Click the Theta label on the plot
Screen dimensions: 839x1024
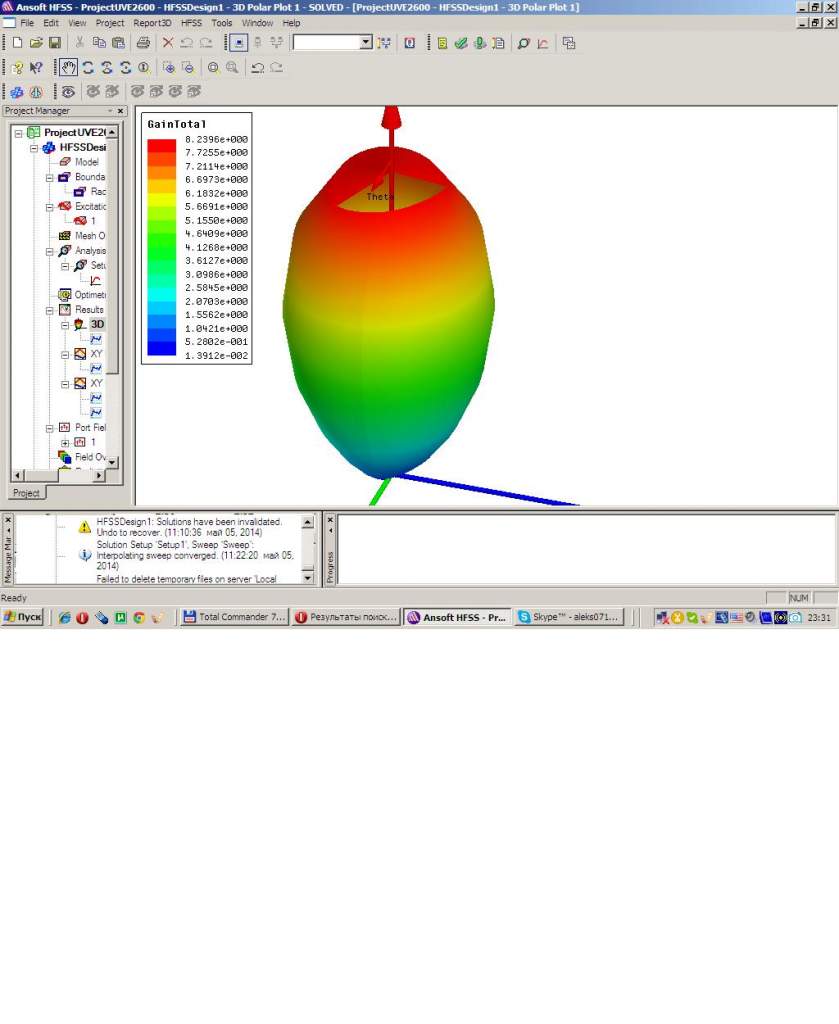point(380,197)
